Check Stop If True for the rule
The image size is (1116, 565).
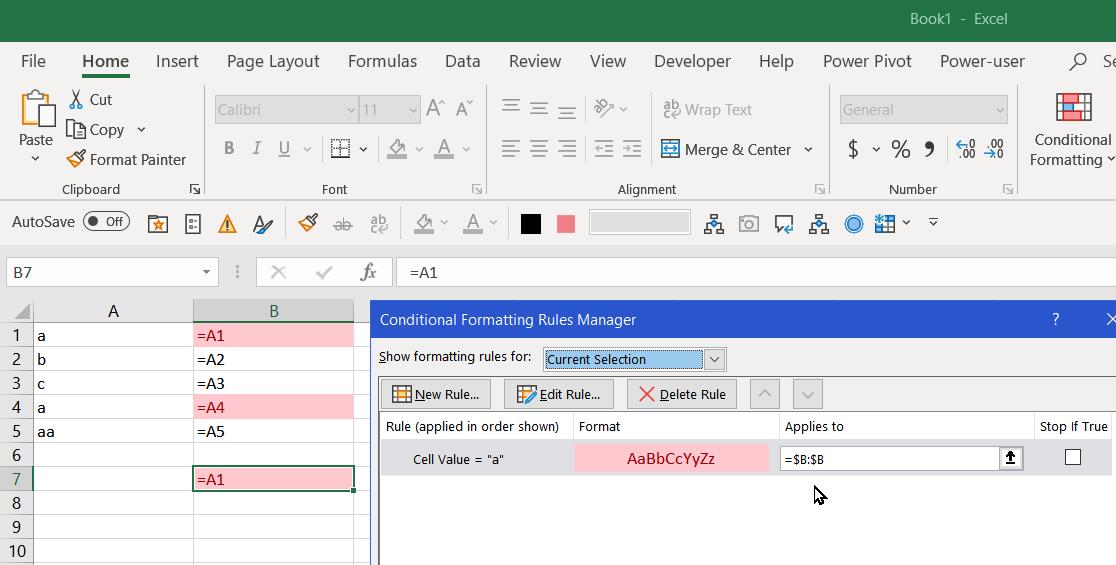pyautogui.click(x=1073, y=457)
